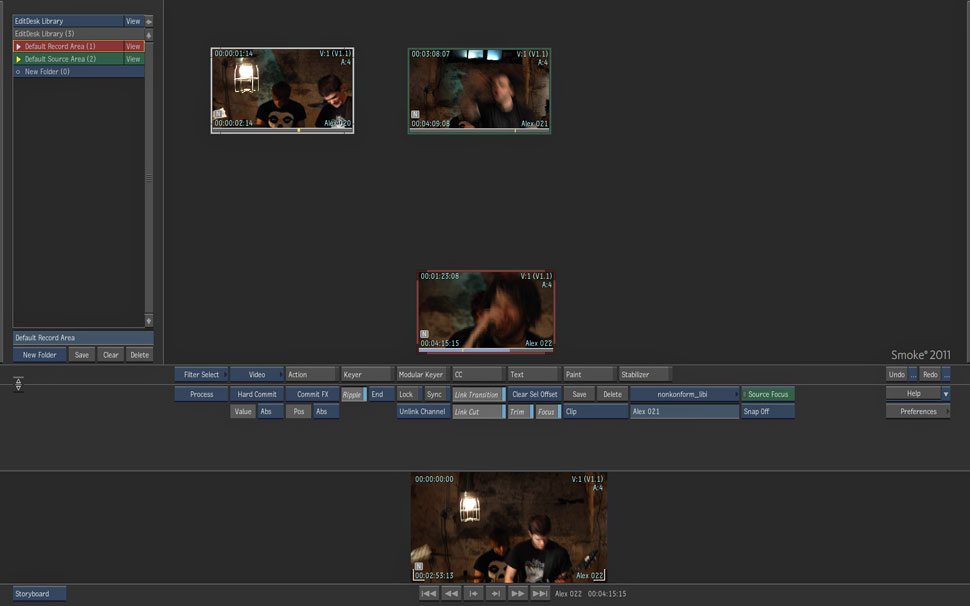Click the fast-forward playback button
Viewport: 970px width, 606px height.
tap(517, 593)
